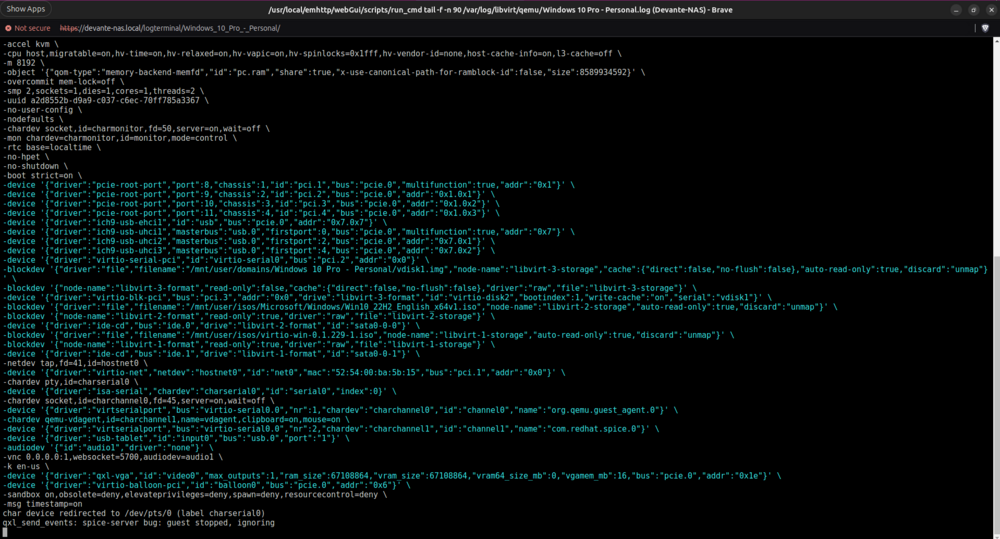Image resolution: width=1000 pixels, height=539 pixels.
Task: Click the '-sandbox on,obsolete=deny' line
Action: 195,494
